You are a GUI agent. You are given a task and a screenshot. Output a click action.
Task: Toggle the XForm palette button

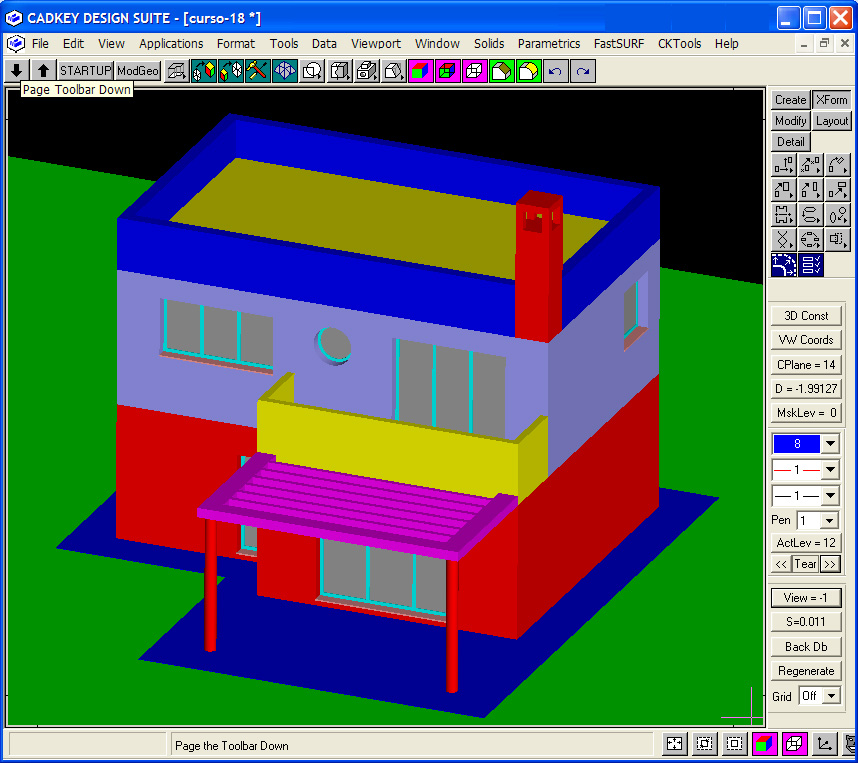831,100
